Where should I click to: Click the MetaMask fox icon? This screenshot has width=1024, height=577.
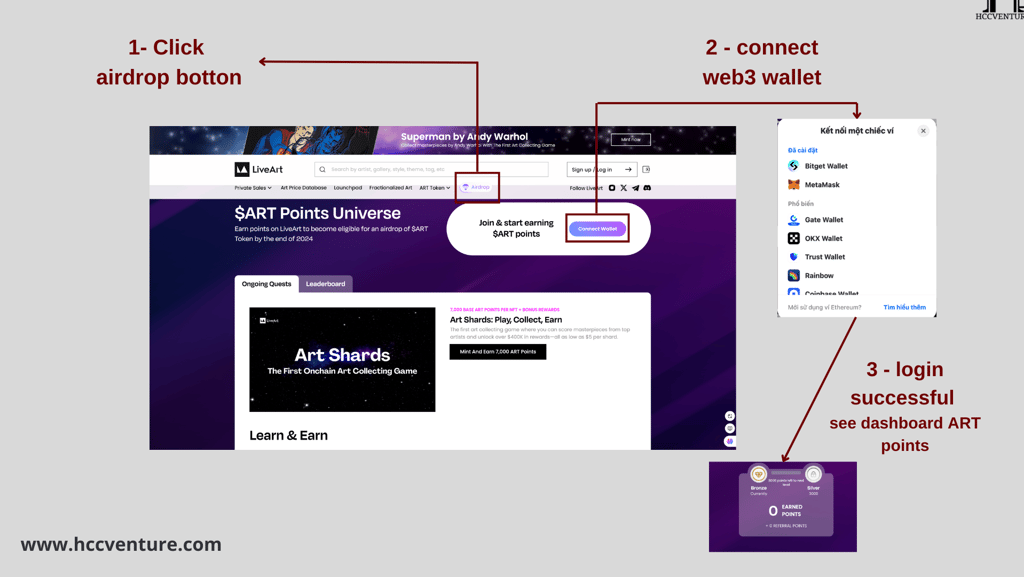793,185
